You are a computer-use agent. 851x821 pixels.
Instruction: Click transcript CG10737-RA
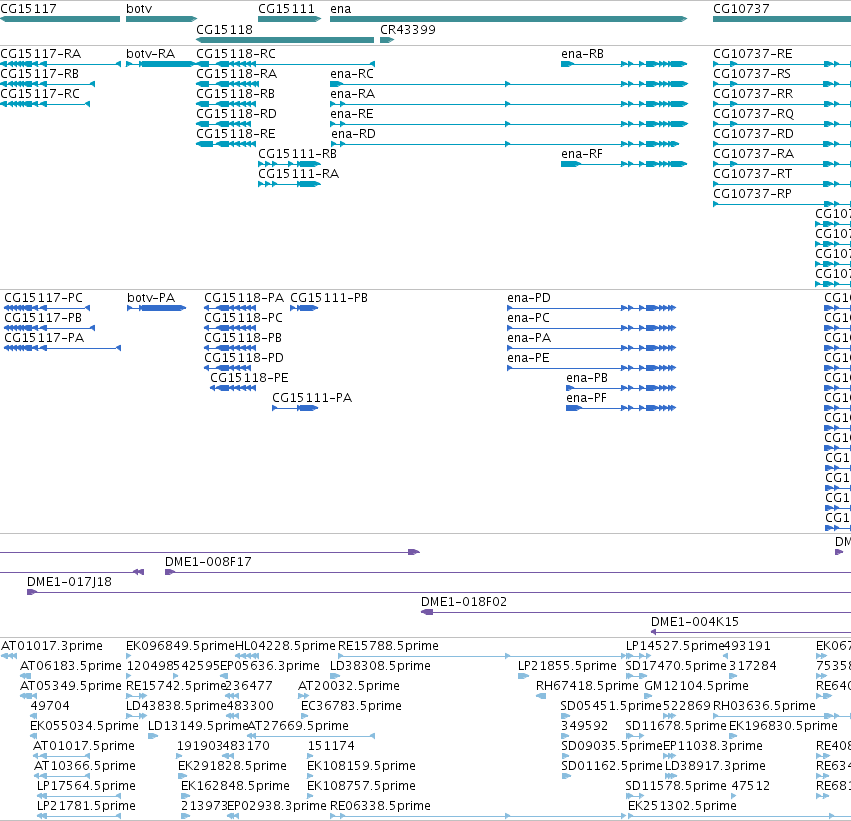pyautogui.click(x=782, y=164)
